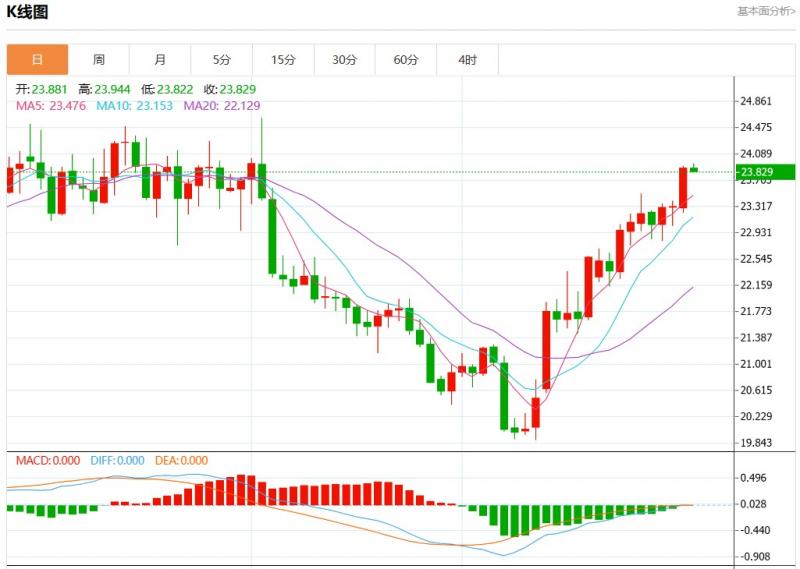The width and height of the screenshot is (800, 569).
Task: Switch to the 4时 four-hour tab
Action: [x=467, y=60]
